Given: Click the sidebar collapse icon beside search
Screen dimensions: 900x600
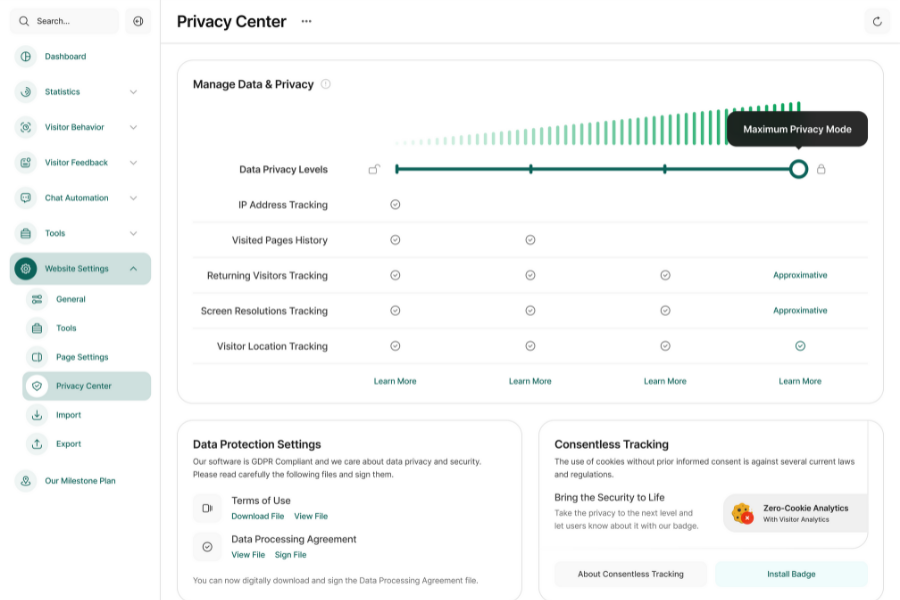Looking at the screenshot, I should tap(138, 21).
